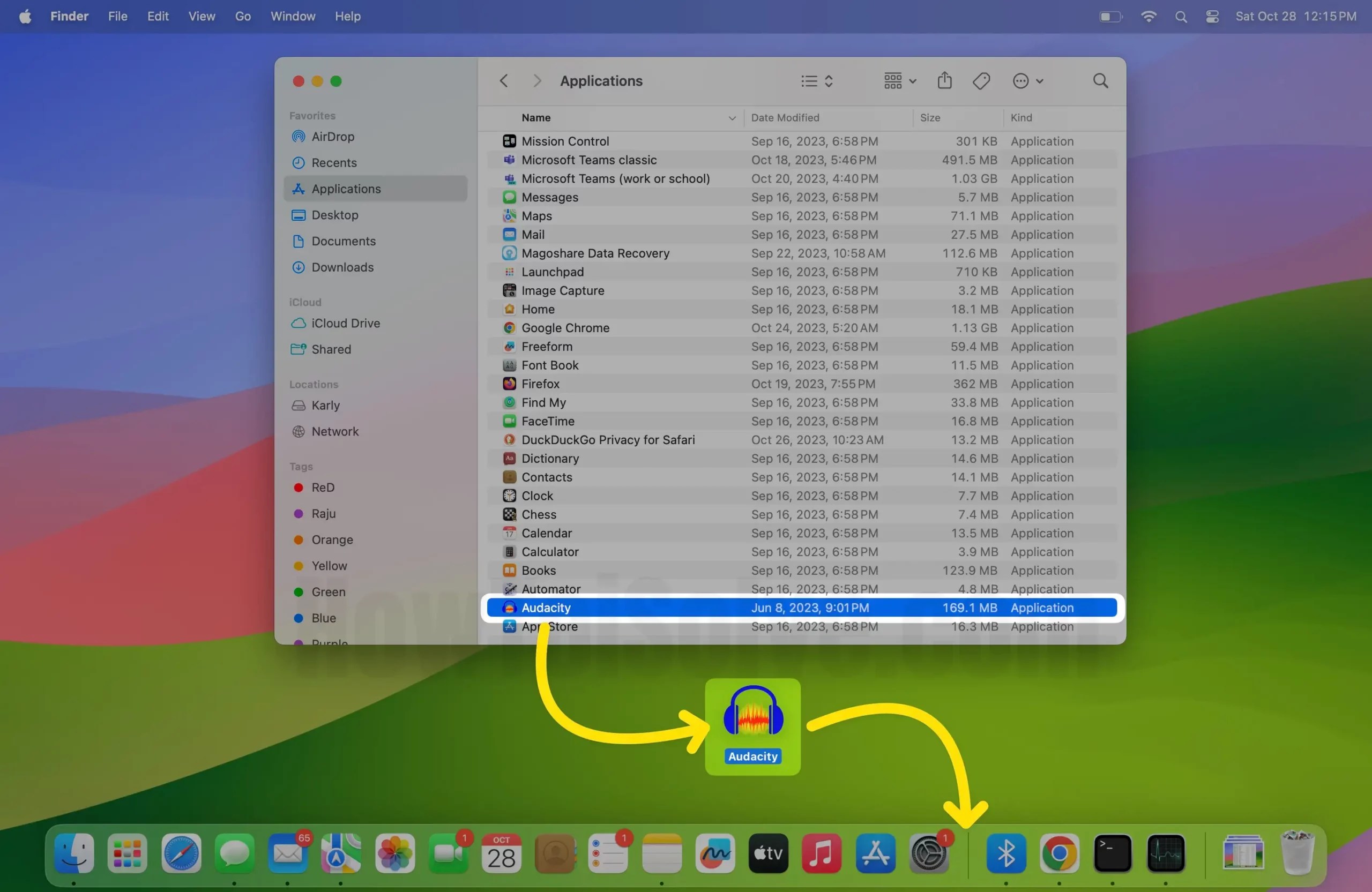
Task: Open the Go menu in the menu bar
Action: coord(243,16)
